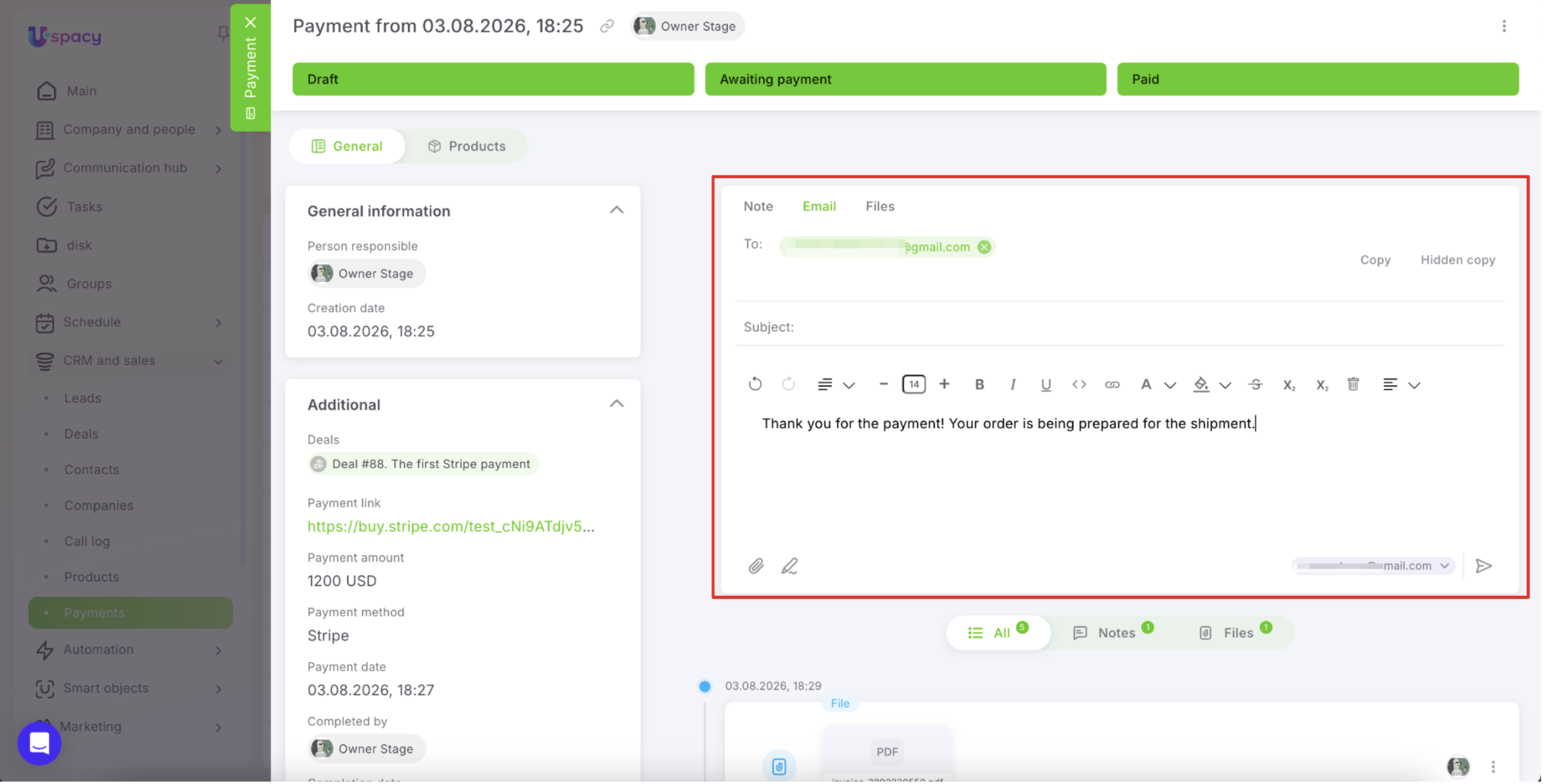Open Tasks from the sidebar

pyautogui.click(x=85, y=207)
